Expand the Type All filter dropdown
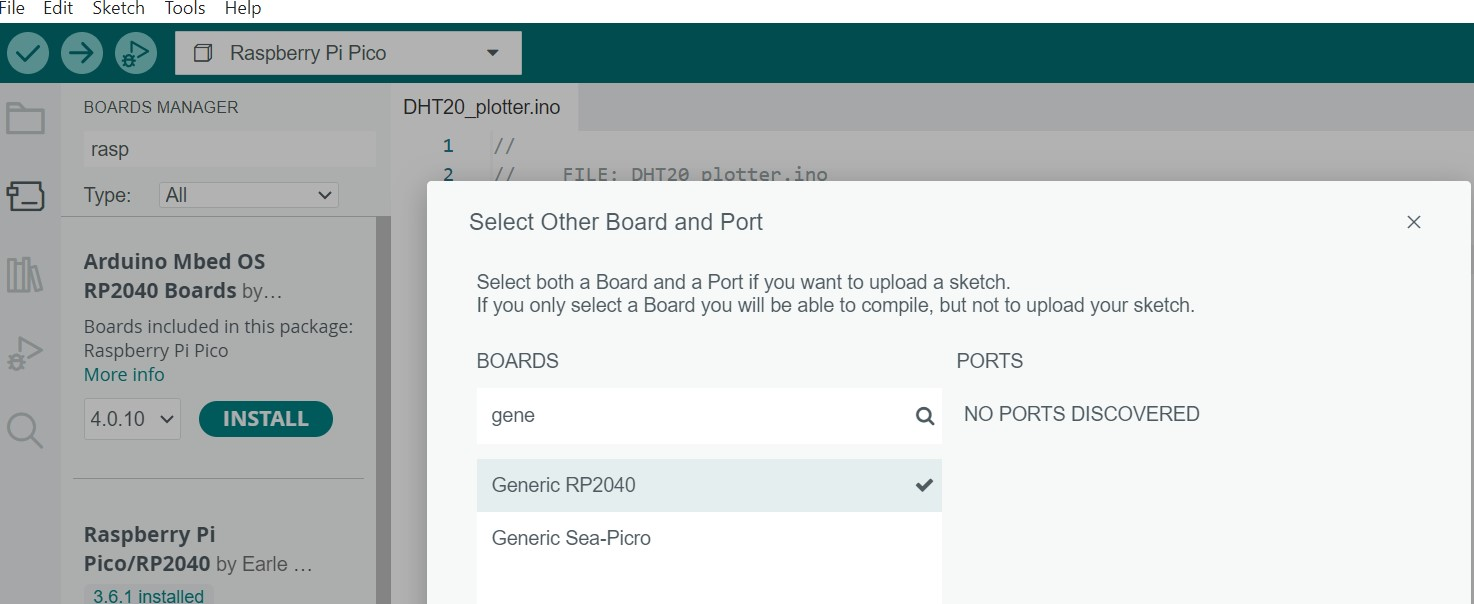 tap(249, 195)
